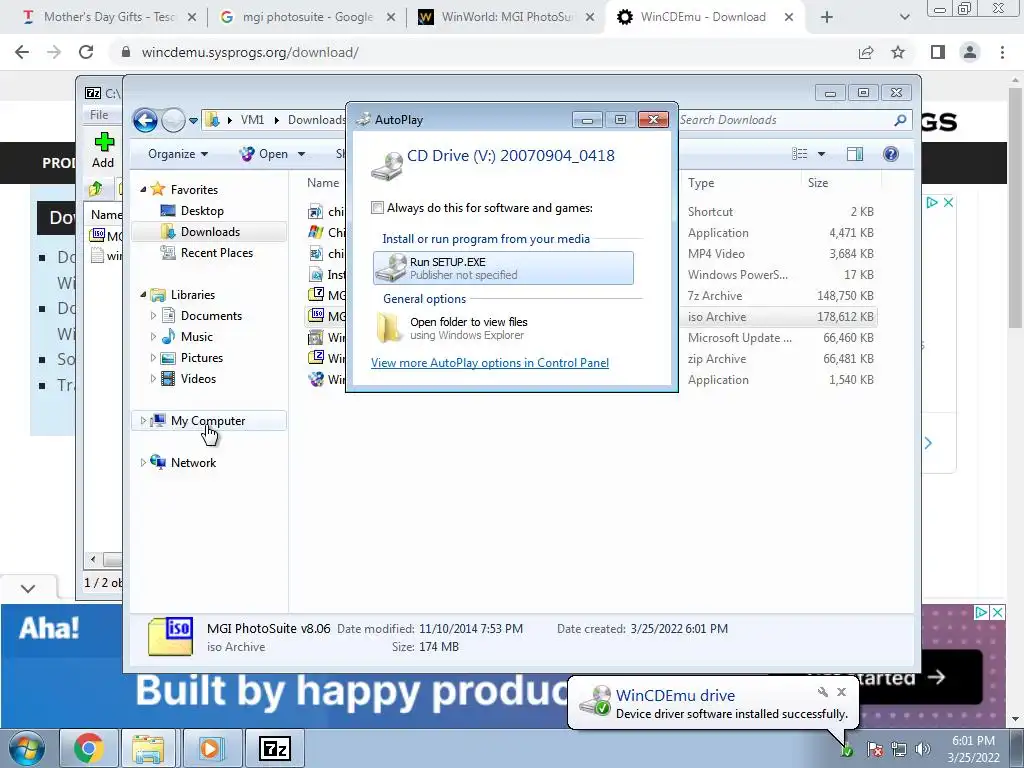Image resolution: width=1024 pixels, height=768 pixels.
Task: Select the zip Archive 66,481 KB row
Action: (591, 359)
